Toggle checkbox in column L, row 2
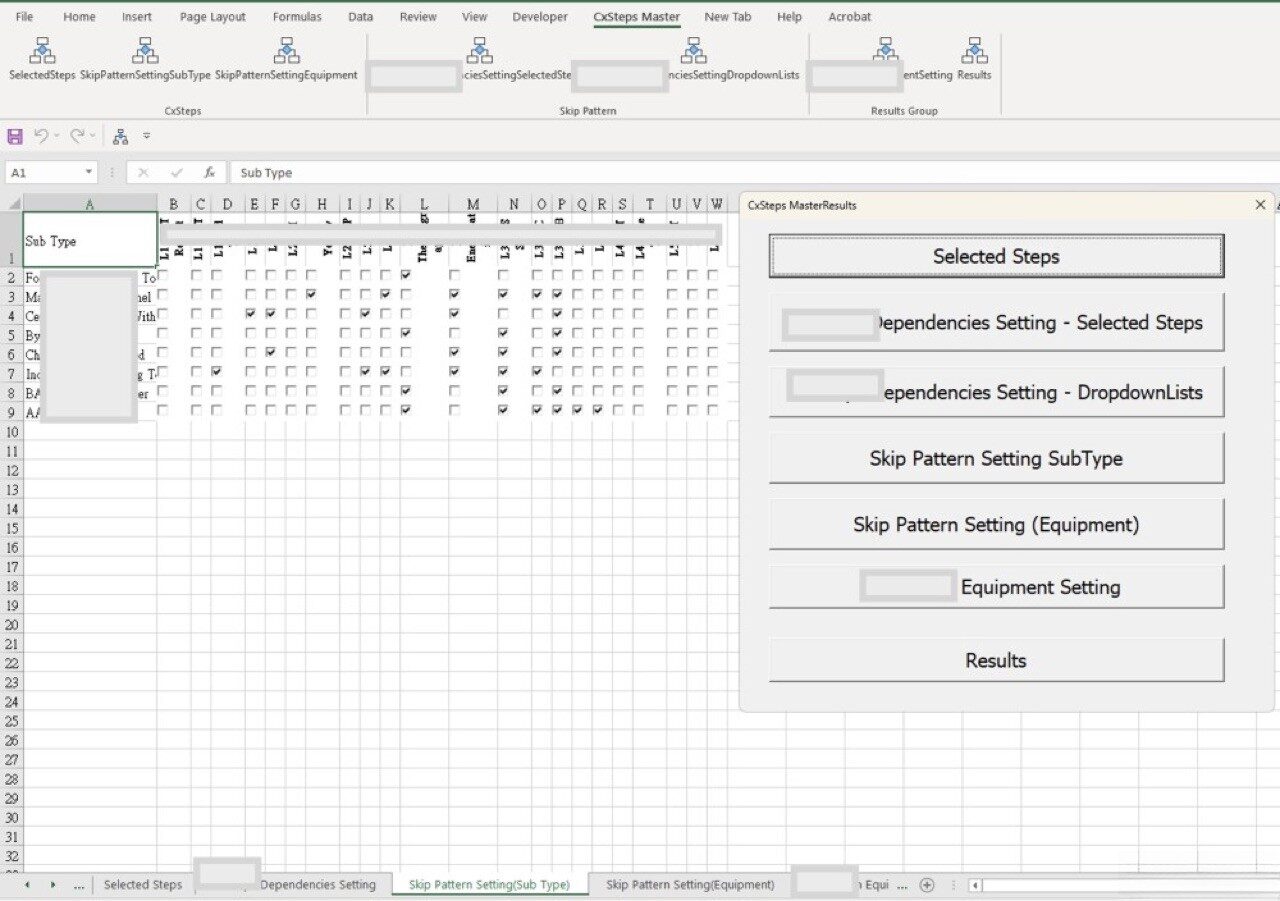Viewport: 1280px width, 901px height. click(x=405, y=275)
